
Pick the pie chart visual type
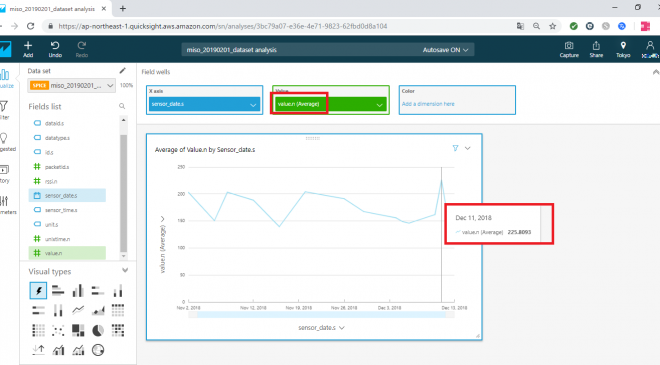click(x=98, y=330)
